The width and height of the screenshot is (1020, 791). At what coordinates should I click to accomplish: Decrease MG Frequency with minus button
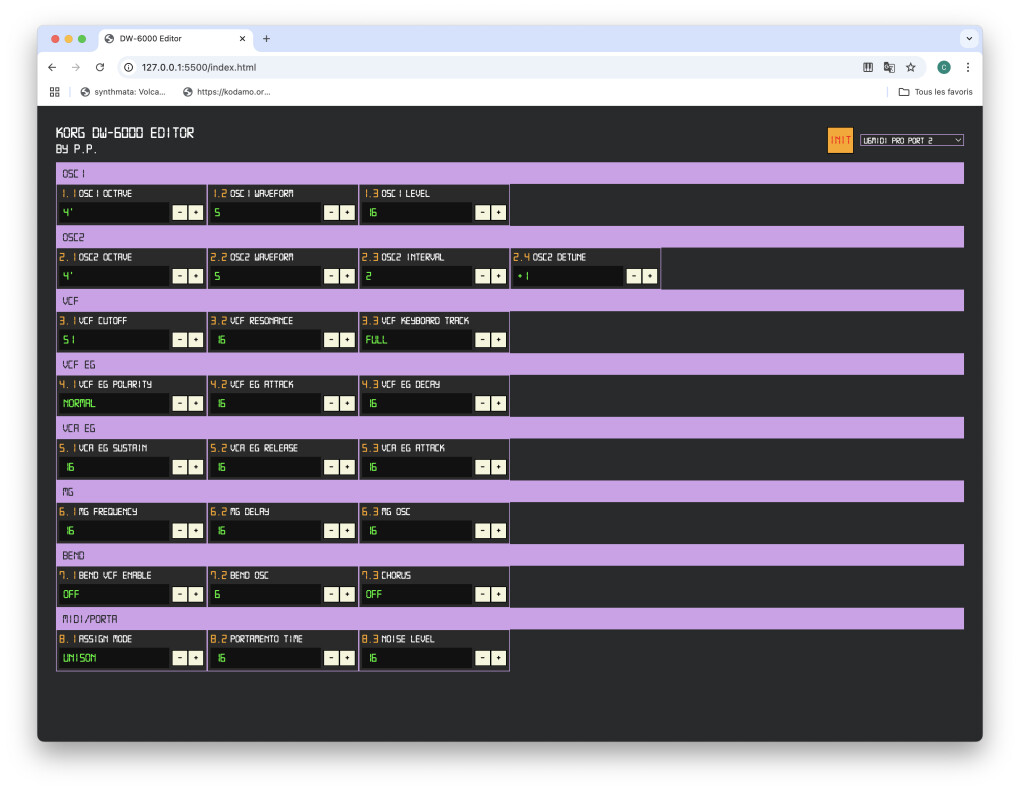[180, 531]
